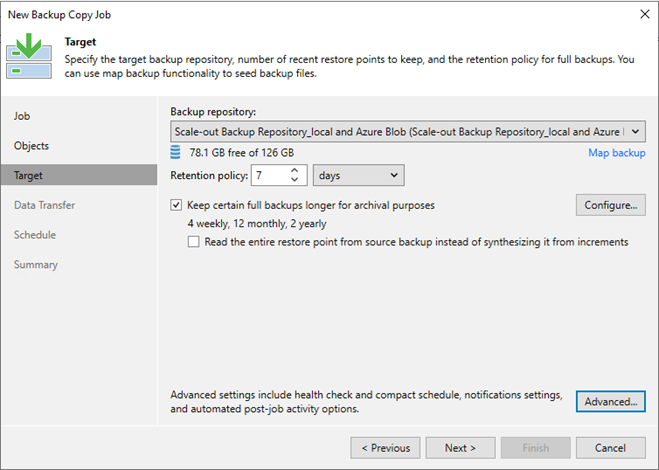Enable Read the entire restore point option

[193, 242]
